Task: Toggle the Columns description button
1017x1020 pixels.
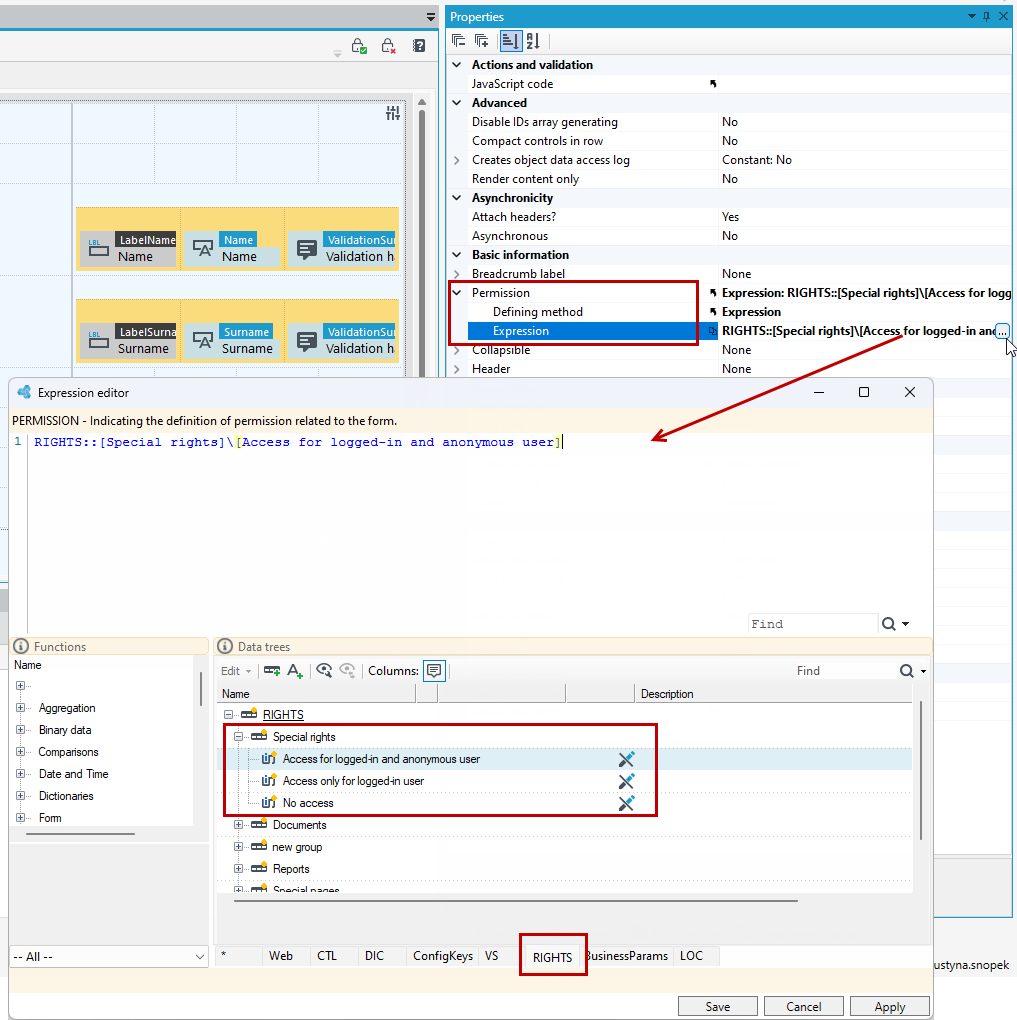Action: pos(434,671)
